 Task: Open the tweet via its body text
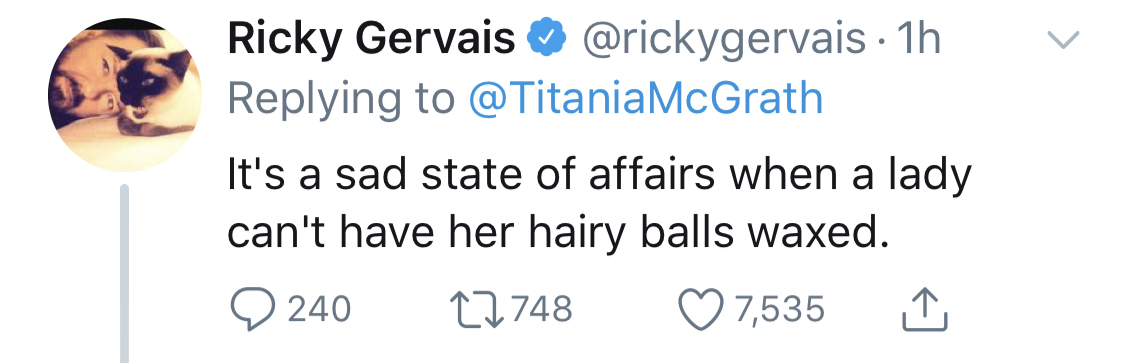click(599, 204)
